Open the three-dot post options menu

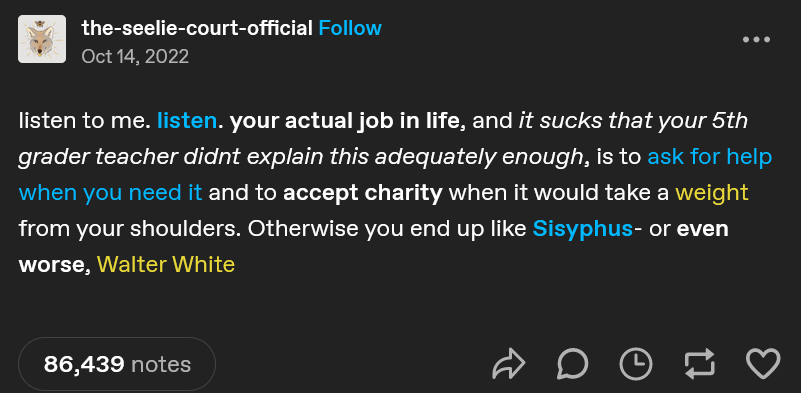point(756,39)
